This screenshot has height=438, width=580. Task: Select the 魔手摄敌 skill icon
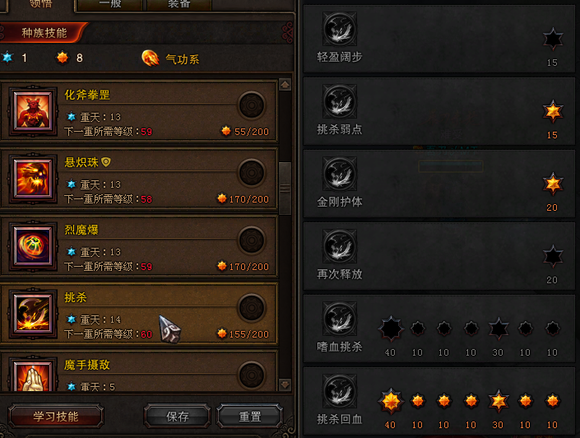(x=33, y=375)
